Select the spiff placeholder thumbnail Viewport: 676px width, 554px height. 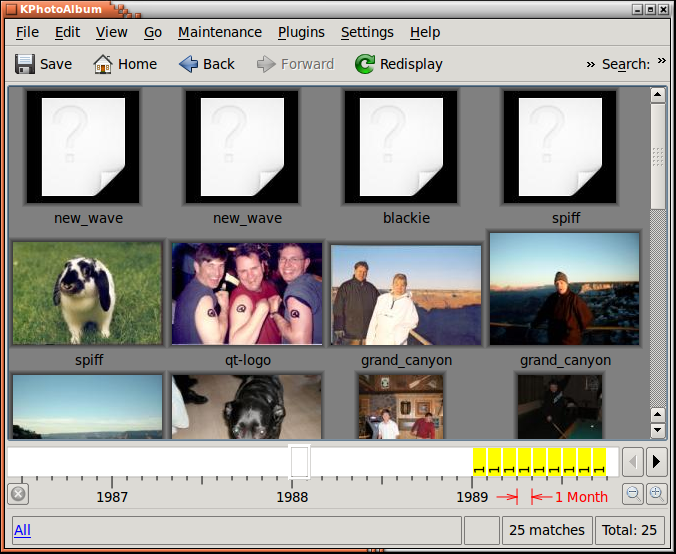click(560, 147)
